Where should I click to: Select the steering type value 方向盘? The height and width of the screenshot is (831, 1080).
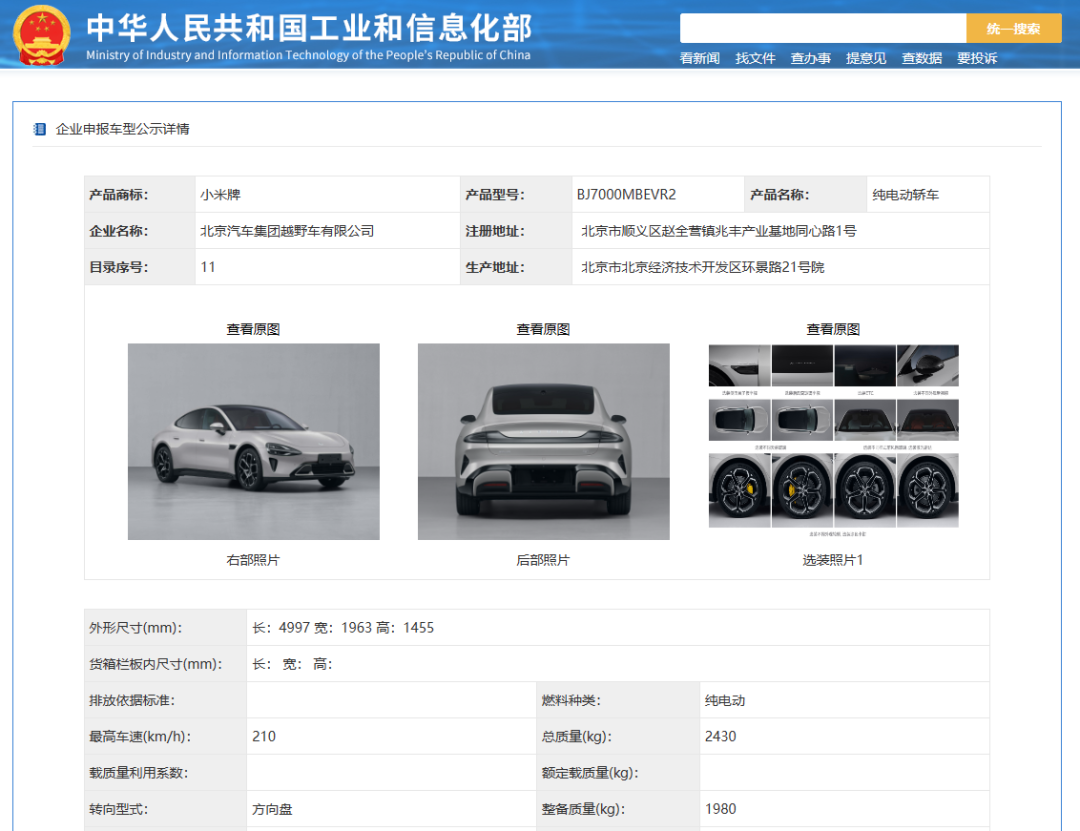pyautogui.click(x=272, y=809)
